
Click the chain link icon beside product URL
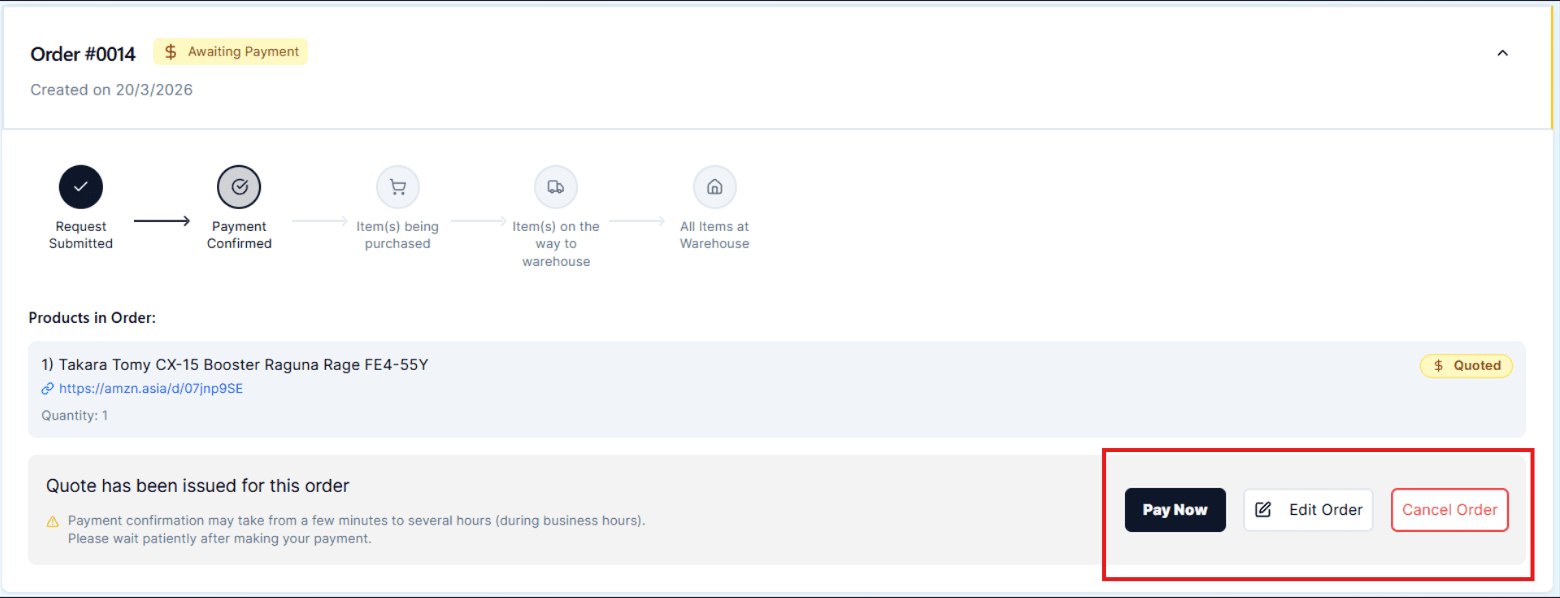[47, 389]
